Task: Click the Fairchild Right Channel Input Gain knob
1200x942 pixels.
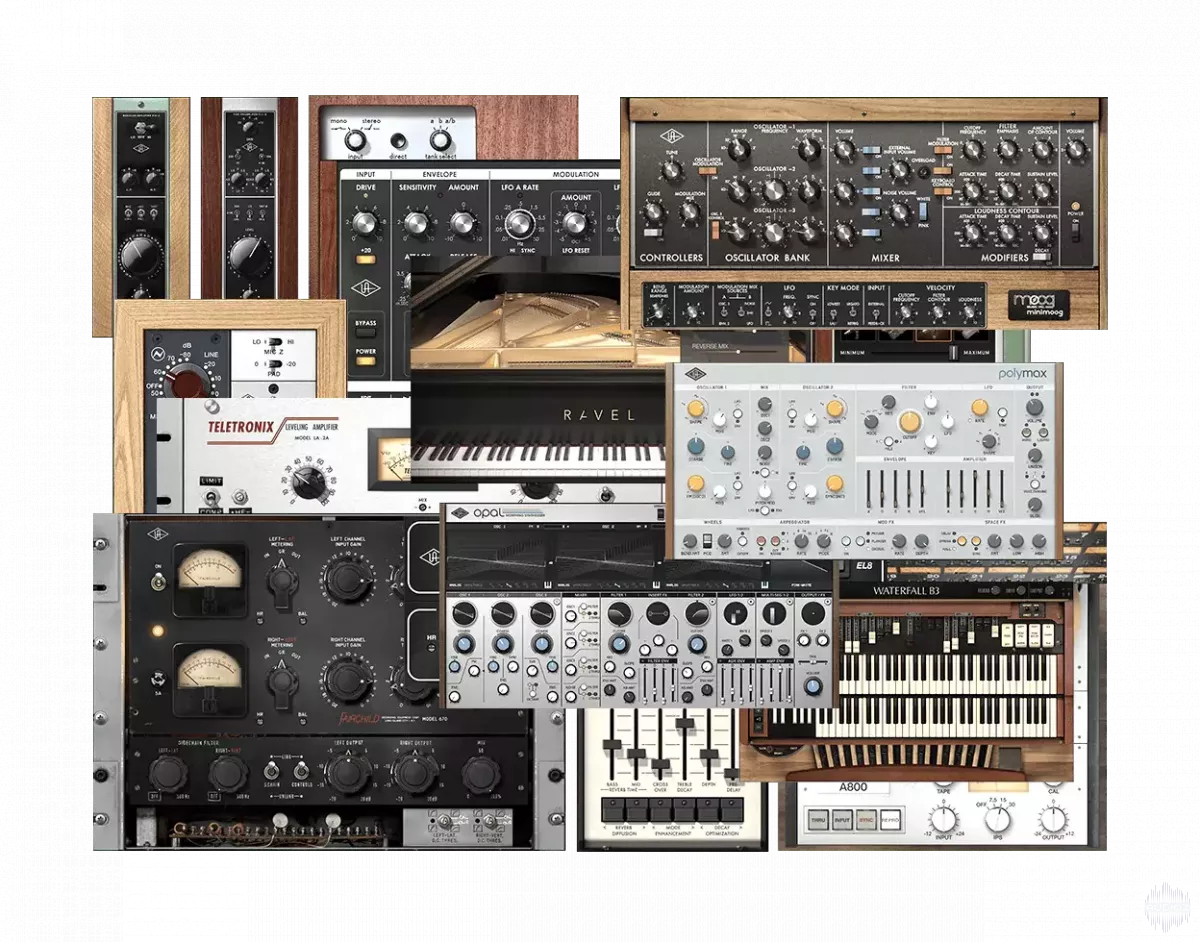Action: 346,679
